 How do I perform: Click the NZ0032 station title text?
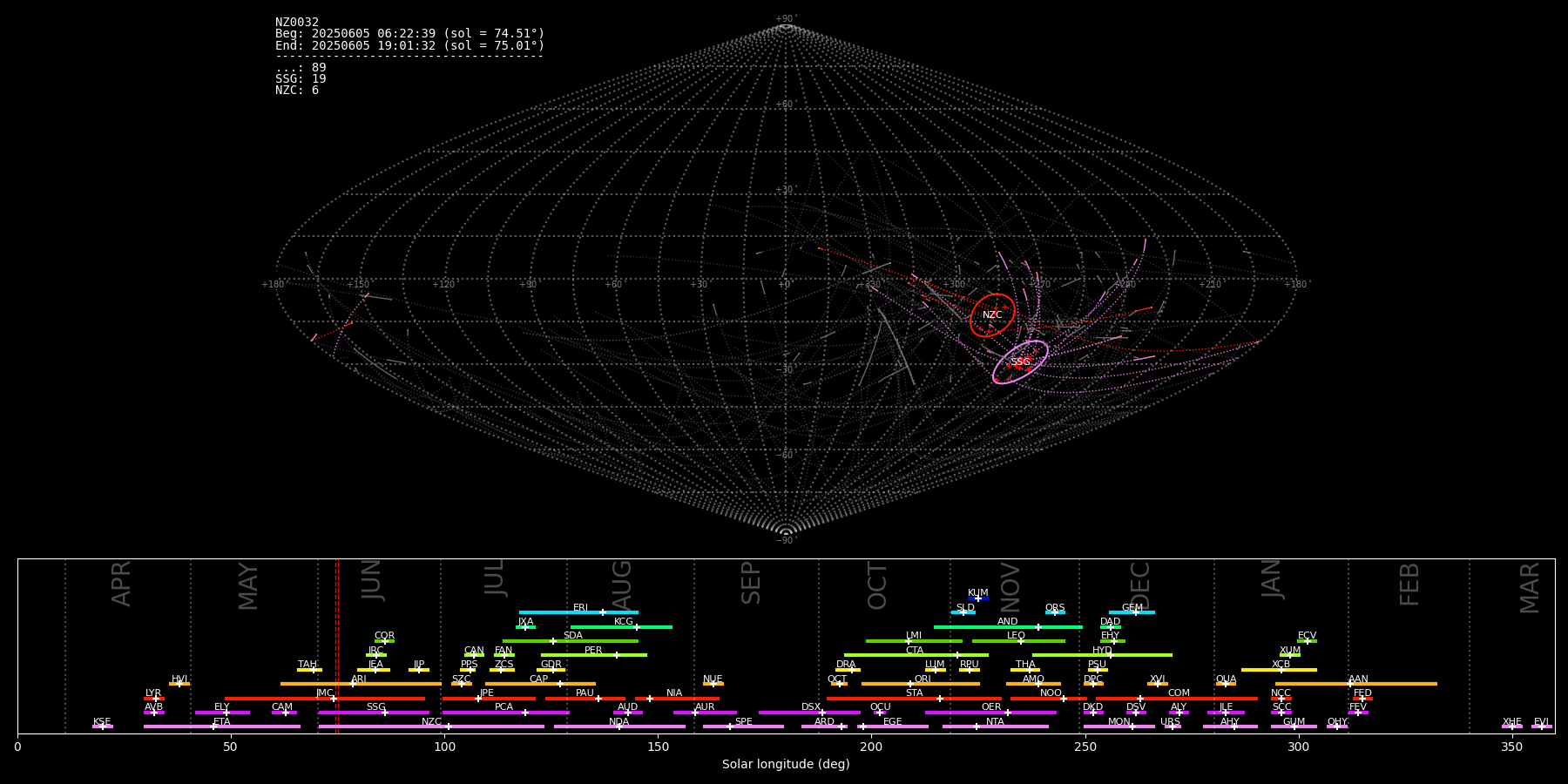pyautogui.click(x=297, y=23)
